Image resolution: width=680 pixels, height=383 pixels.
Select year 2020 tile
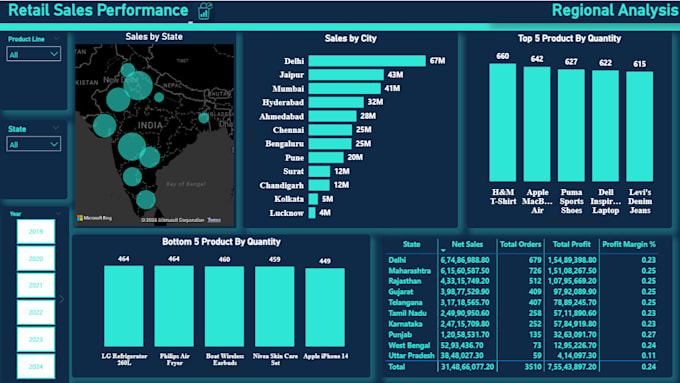(x=36, y=259)
